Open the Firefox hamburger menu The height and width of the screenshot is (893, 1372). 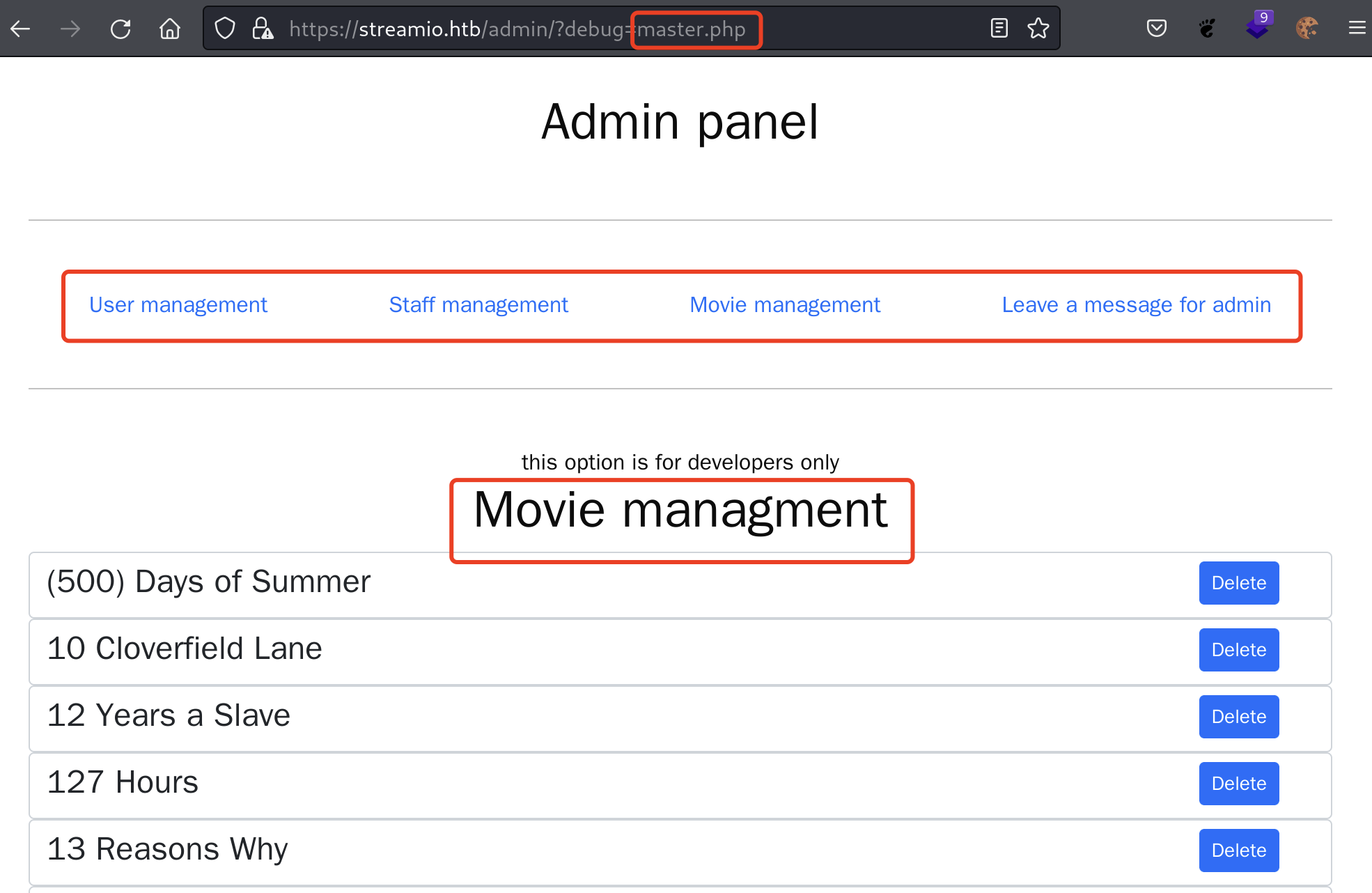click(1356, 29)
